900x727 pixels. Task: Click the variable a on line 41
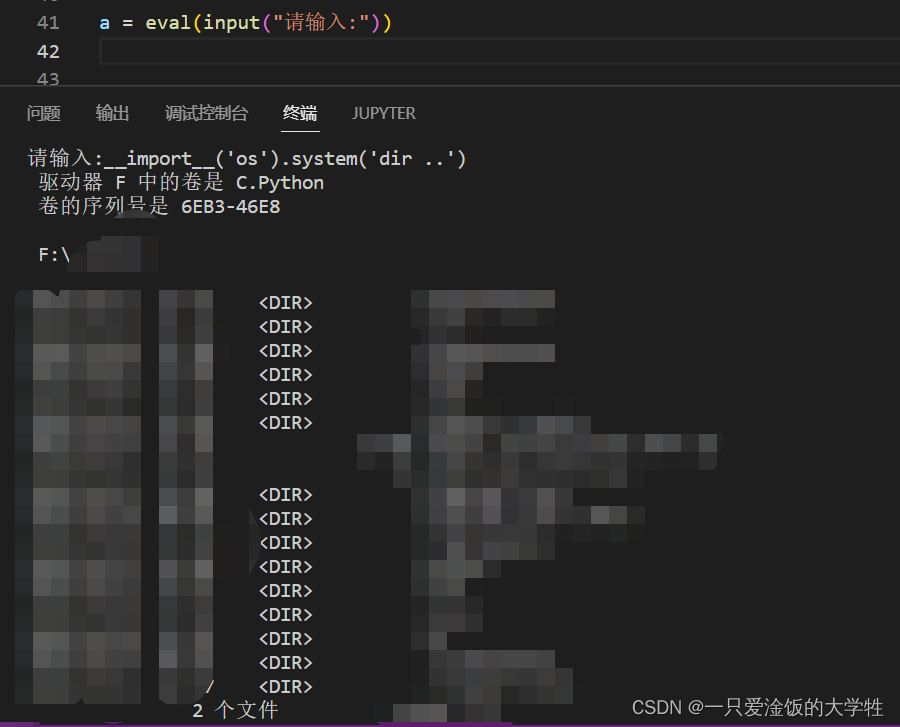(x=103, y=22)
